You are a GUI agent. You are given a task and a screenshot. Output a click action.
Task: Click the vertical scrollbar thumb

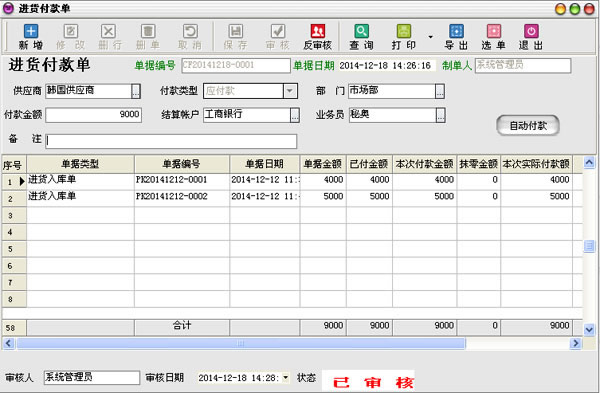click(589, 246)
